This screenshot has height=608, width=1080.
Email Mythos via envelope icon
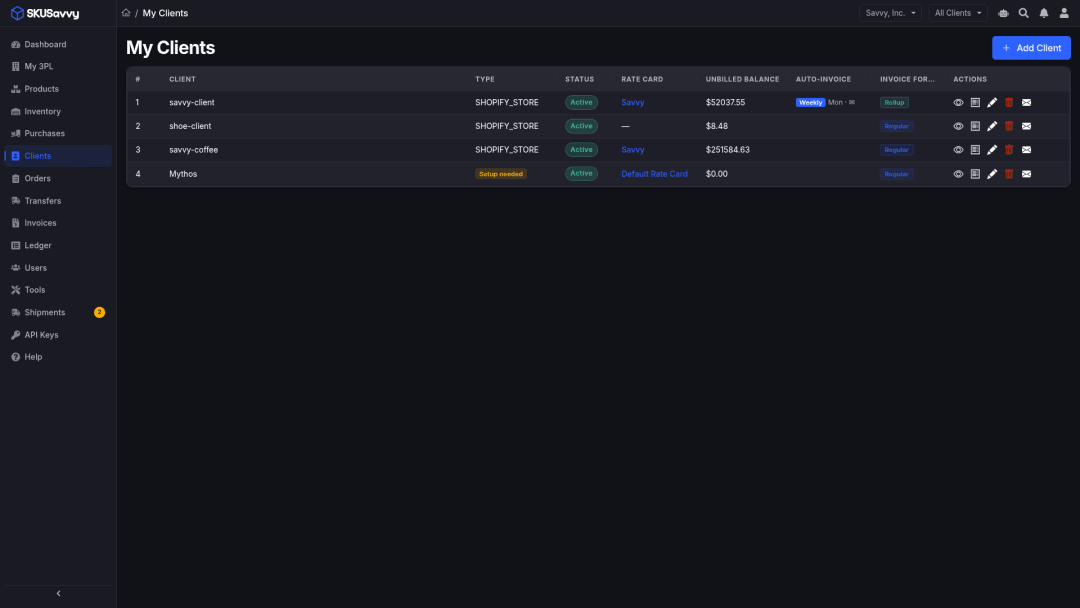pyautogui.click(x=1026, y=174)
